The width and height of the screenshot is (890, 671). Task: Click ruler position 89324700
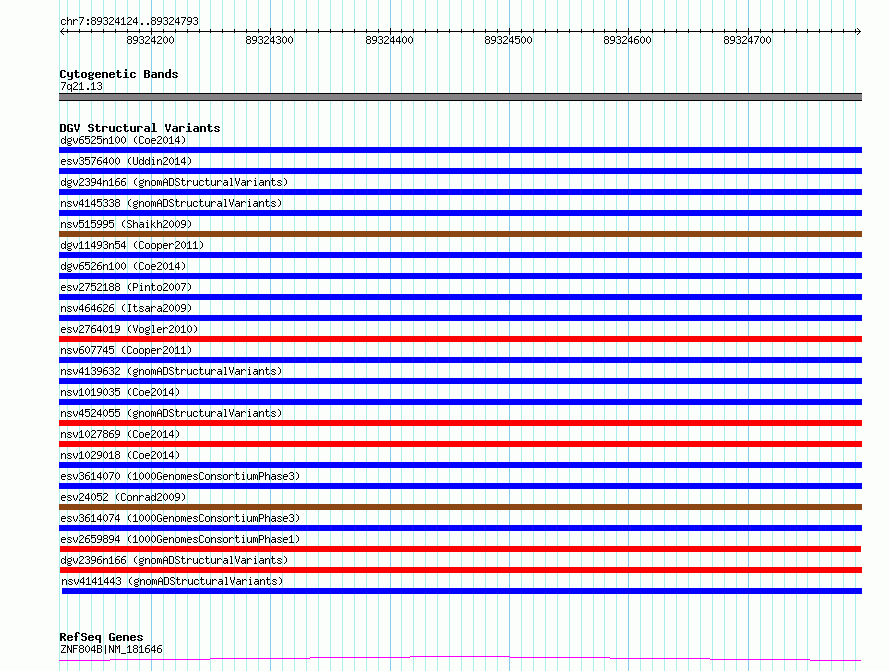(x=748, y=40)
